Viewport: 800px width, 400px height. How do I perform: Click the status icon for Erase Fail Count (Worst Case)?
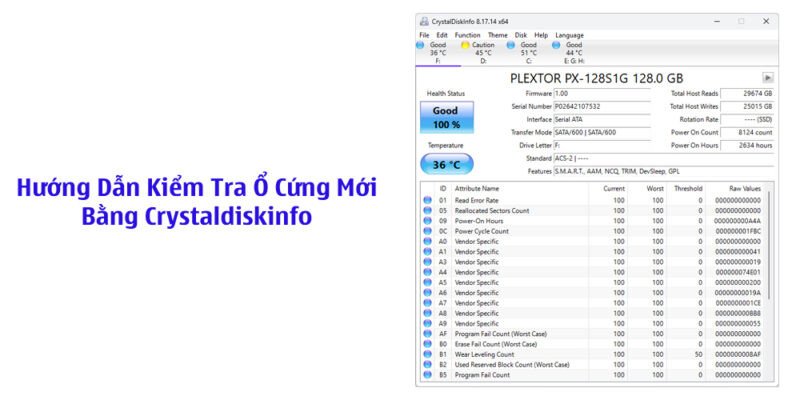428,344
